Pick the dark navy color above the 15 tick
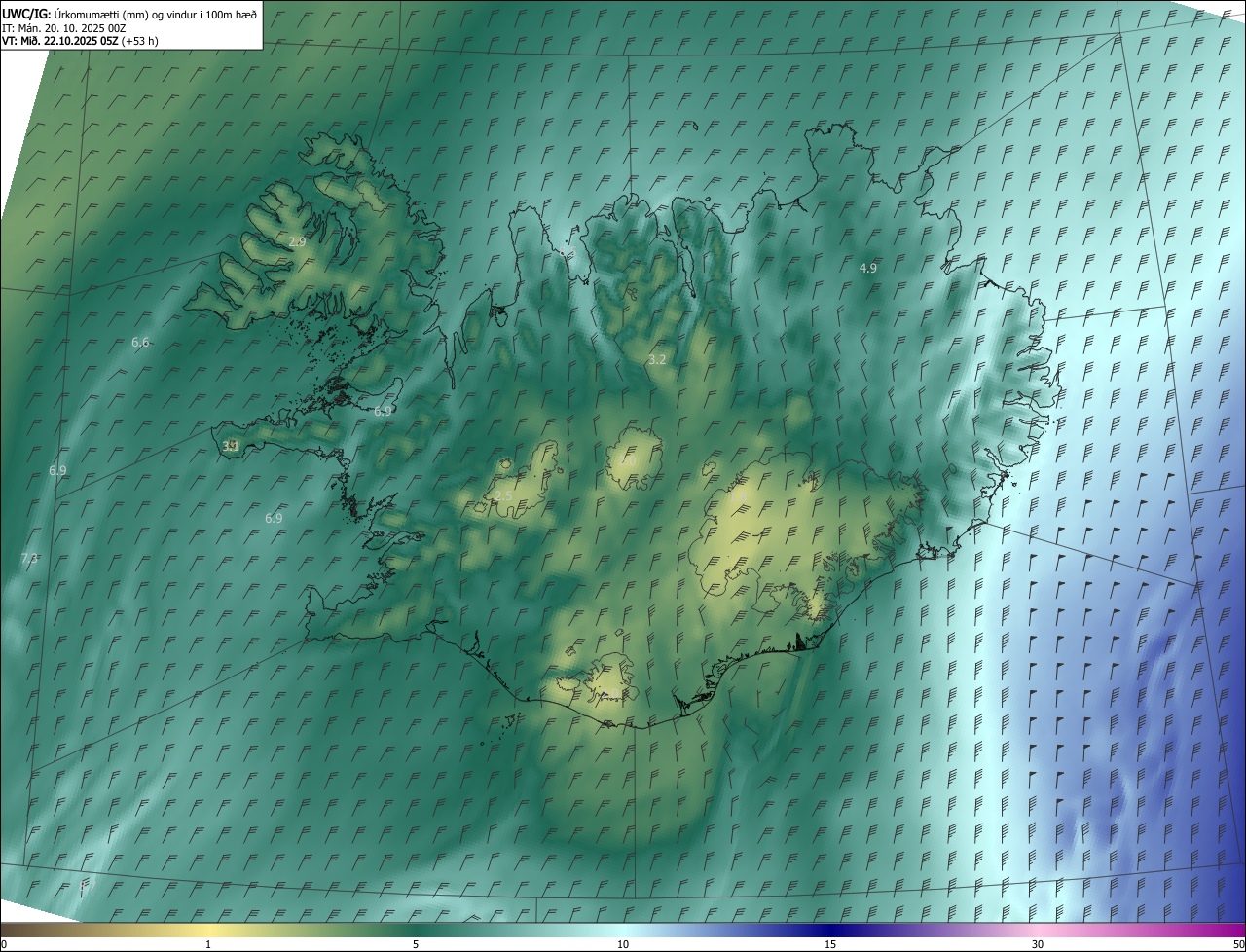Viewport: 1246px width, 952px height. click(830, 930)
